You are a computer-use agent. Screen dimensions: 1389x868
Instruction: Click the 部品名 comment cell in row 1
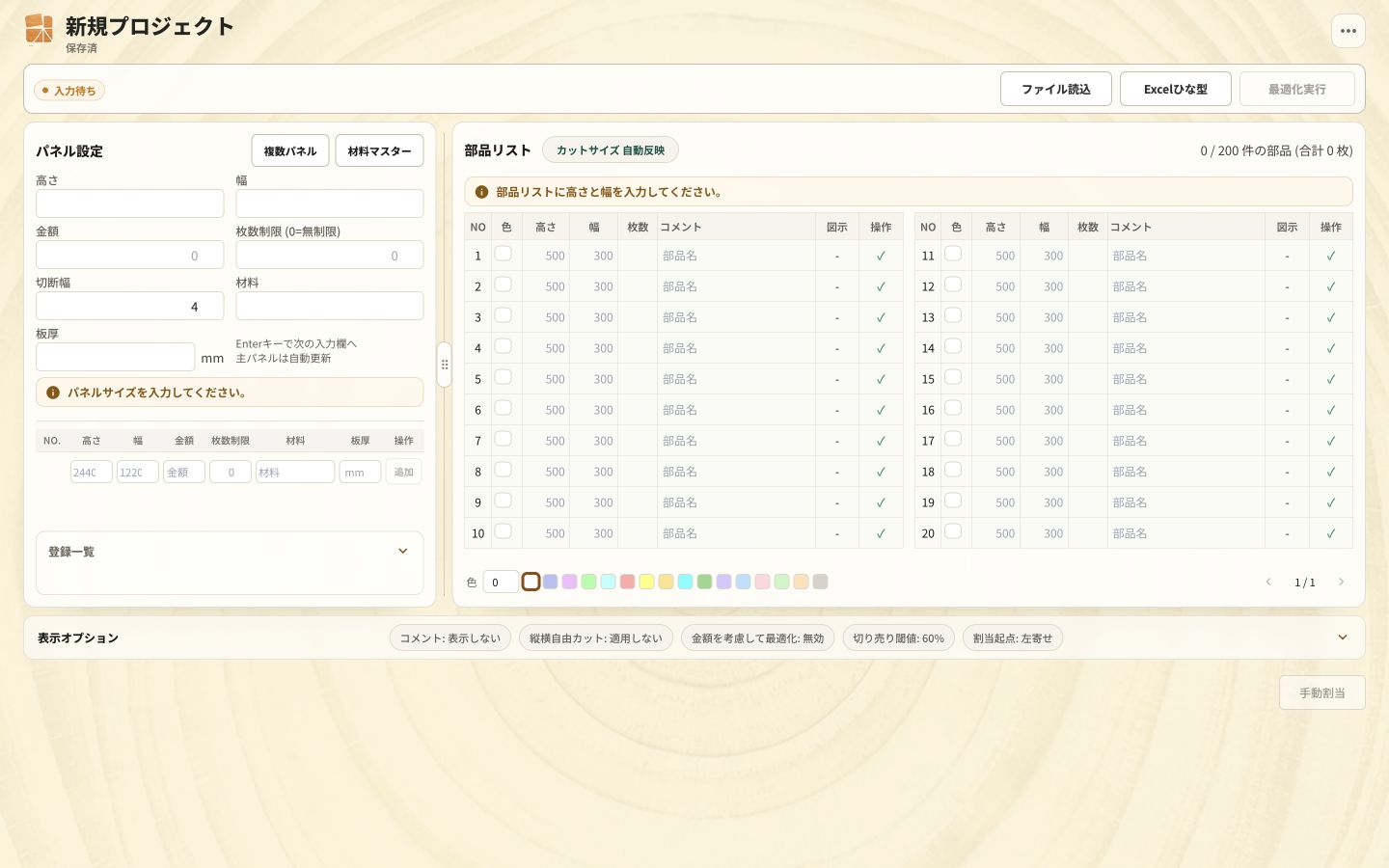737,256
